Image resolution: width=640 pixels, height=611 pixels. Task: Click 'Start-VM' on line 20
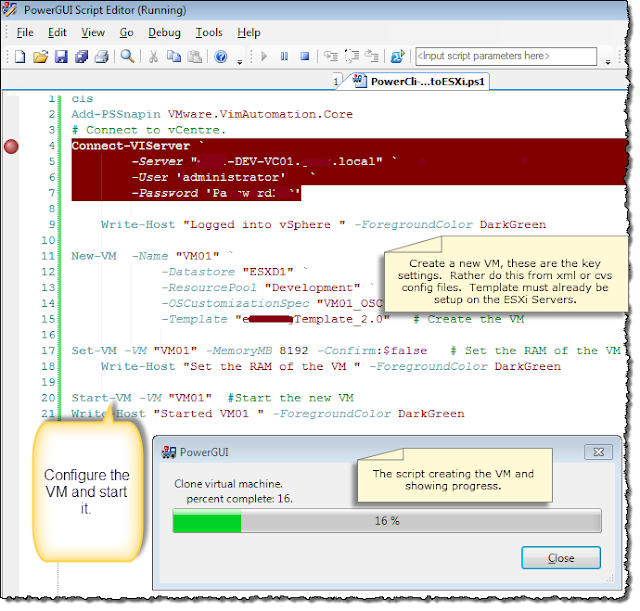pyautogui.click(x=101, y=398)
